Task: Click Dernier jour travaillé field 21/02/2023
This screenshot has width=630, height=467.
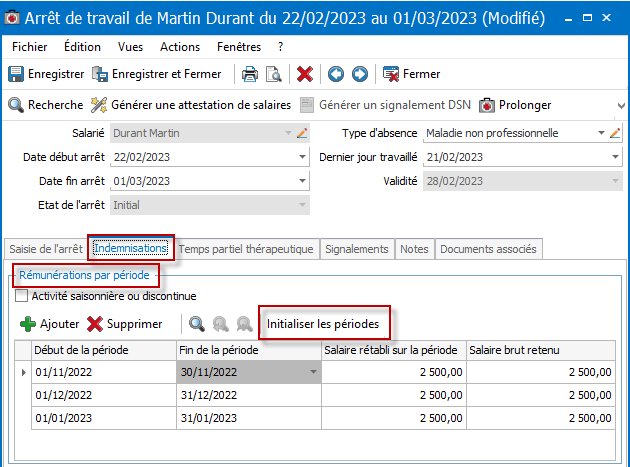Action: click(x=522, y=157)
